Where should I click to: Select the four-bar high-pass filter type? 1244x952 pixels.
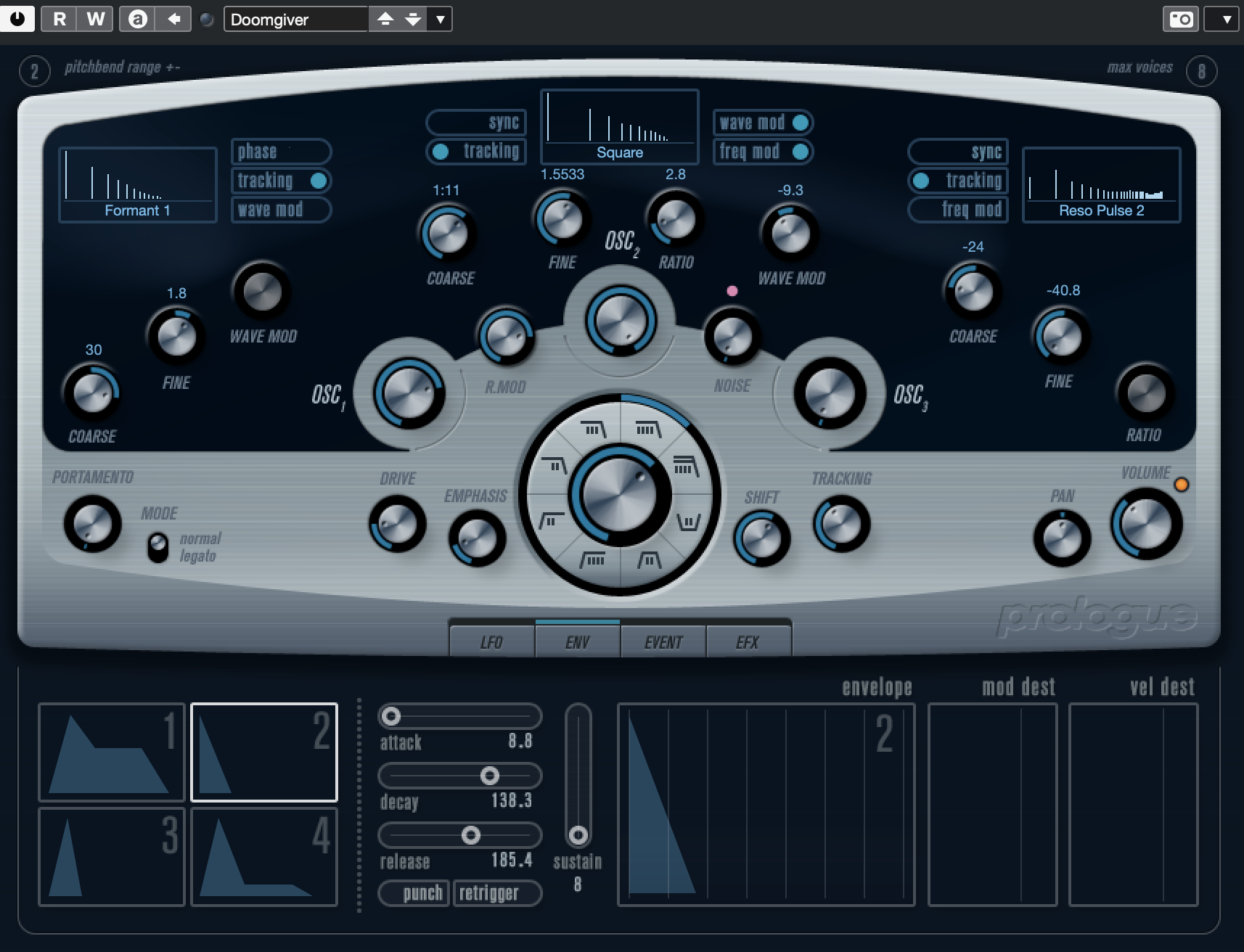593,559
